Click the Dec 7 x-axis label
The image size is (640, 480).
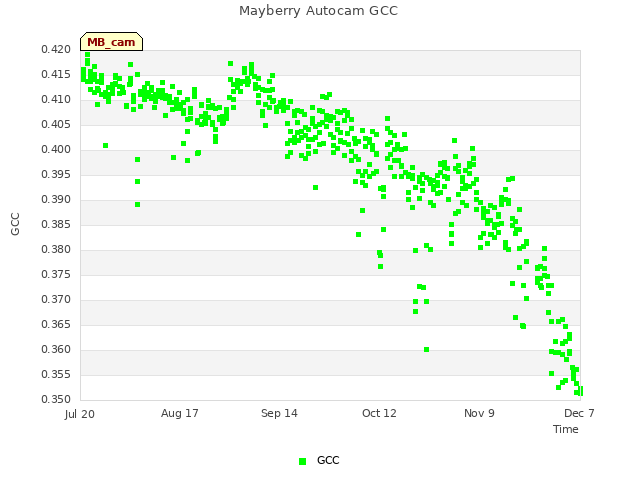579,413
